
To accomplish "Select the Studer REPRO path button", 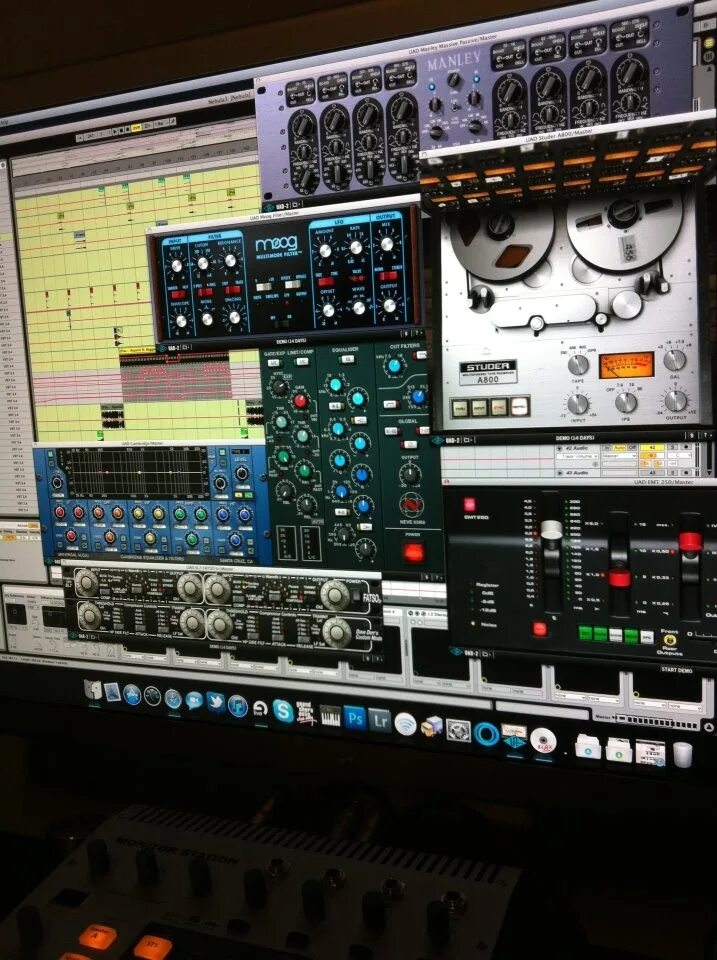I will [x=520, y=405].
